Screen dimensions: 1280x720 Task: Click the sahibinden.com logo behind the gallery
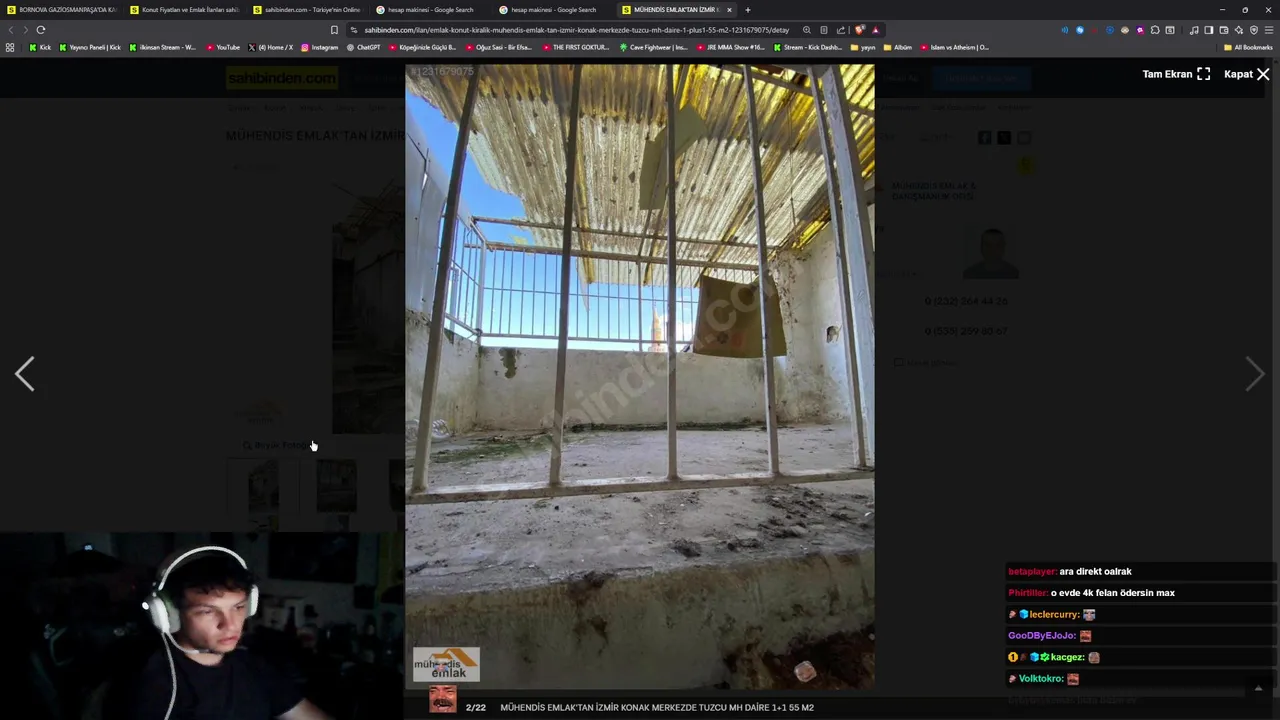282,78
